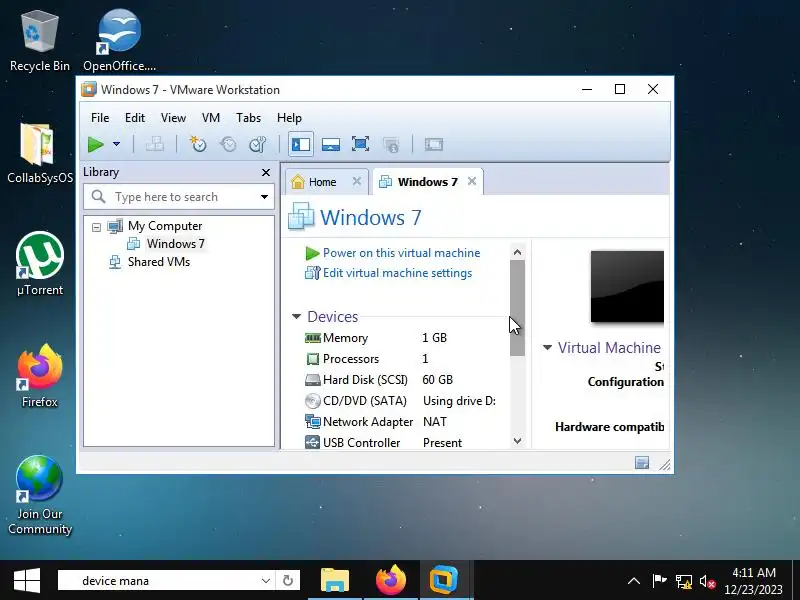Click the devices list scrollbar thumb
The height and width of the screenshot is (600, 800).
pos(517,308)
